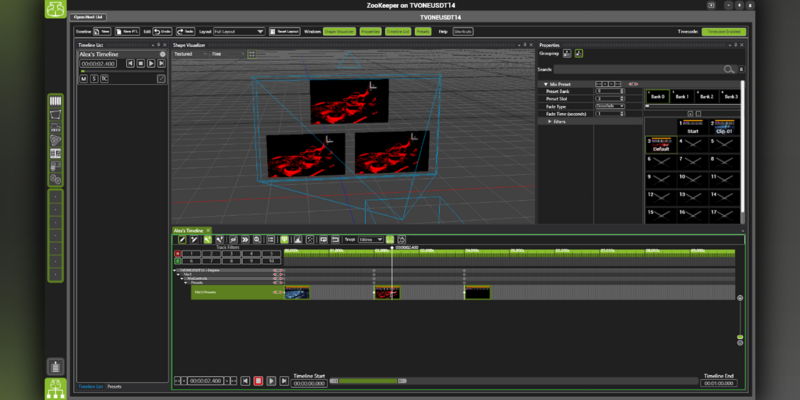800x400 pixels.
Task: Click the first Grouping icon in Properties
Action: coord(567,53)
